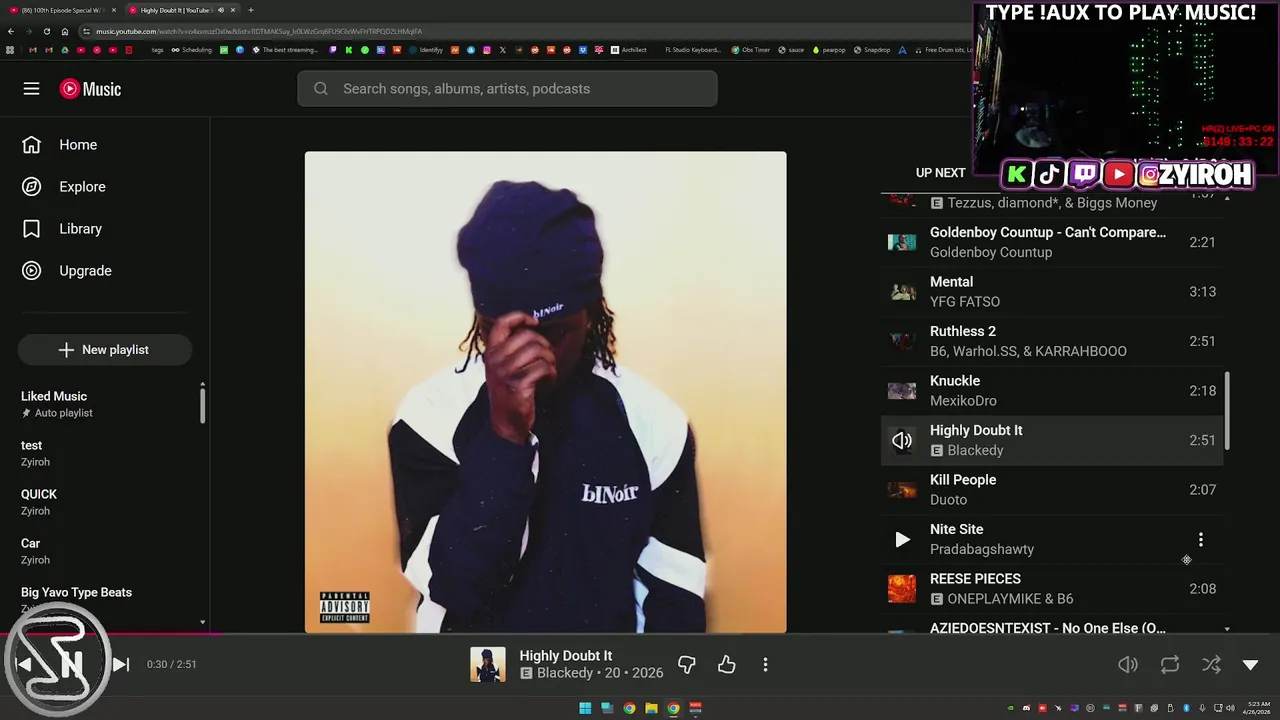Open Blackedy artist link in player bar
1280x720 pixels.
coord(565,673)
